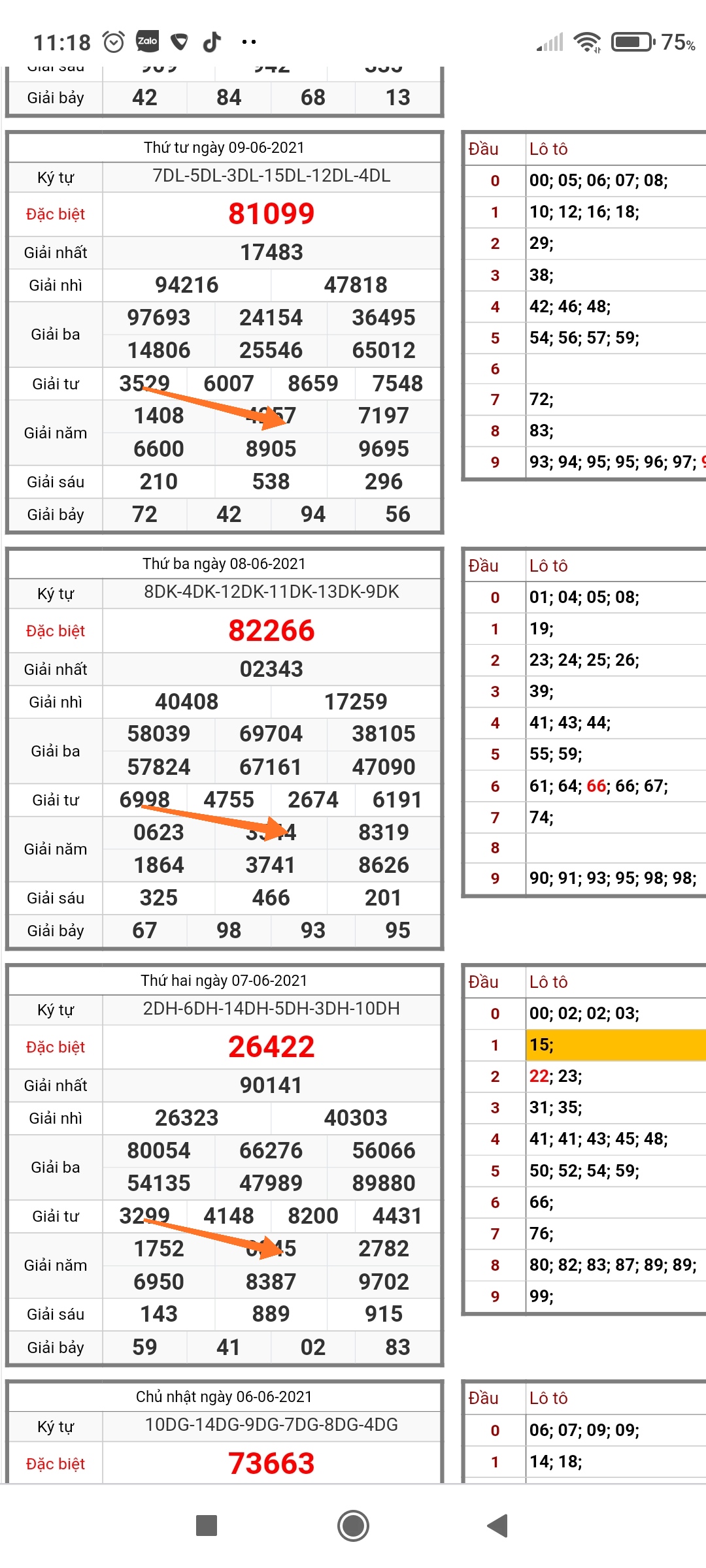Select sixth prize number 466
Screen dimensions: 706x1568
click(x=271, y=898)
